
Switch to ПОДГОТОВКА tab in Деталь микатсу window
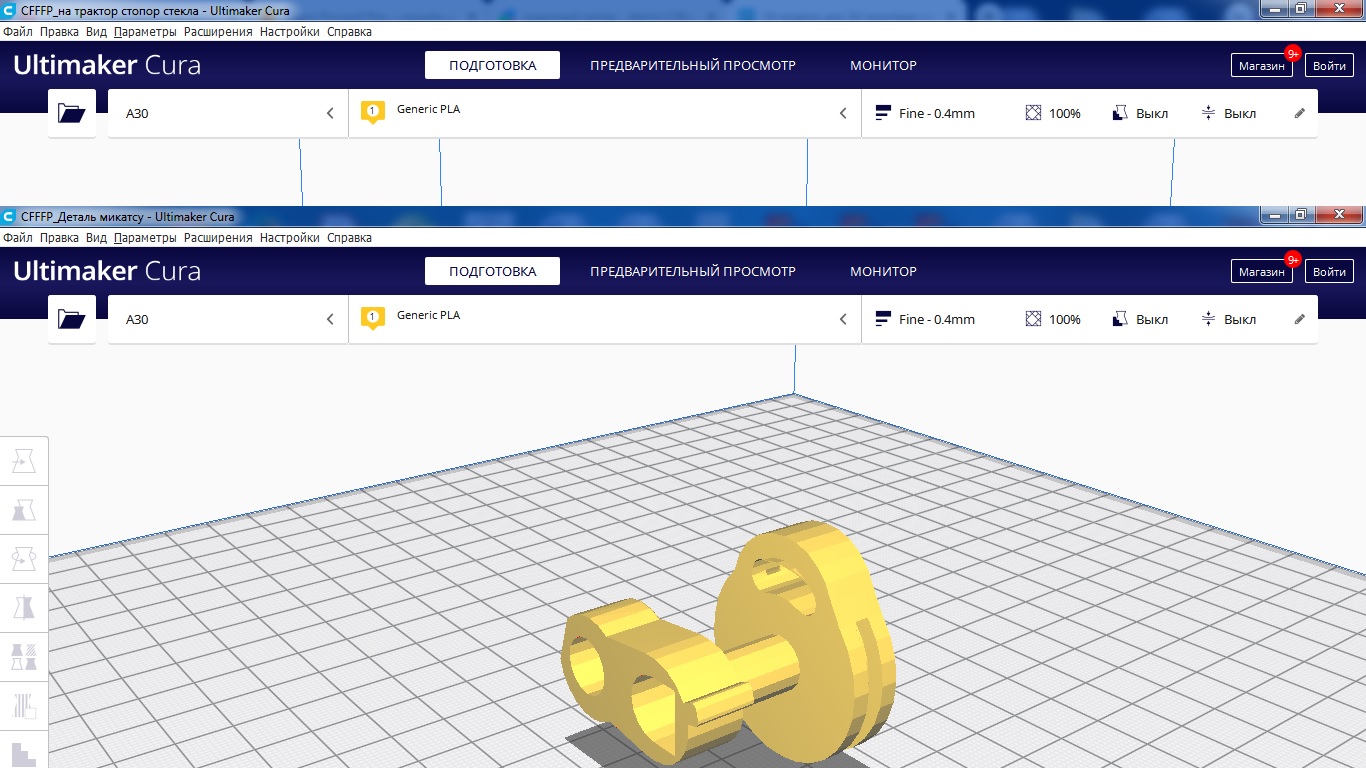(x=492, y=271)
